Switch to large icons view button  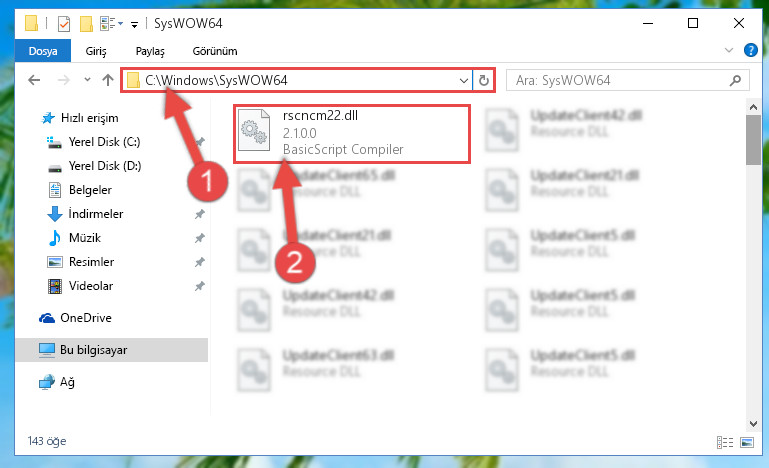coord(746,442)
